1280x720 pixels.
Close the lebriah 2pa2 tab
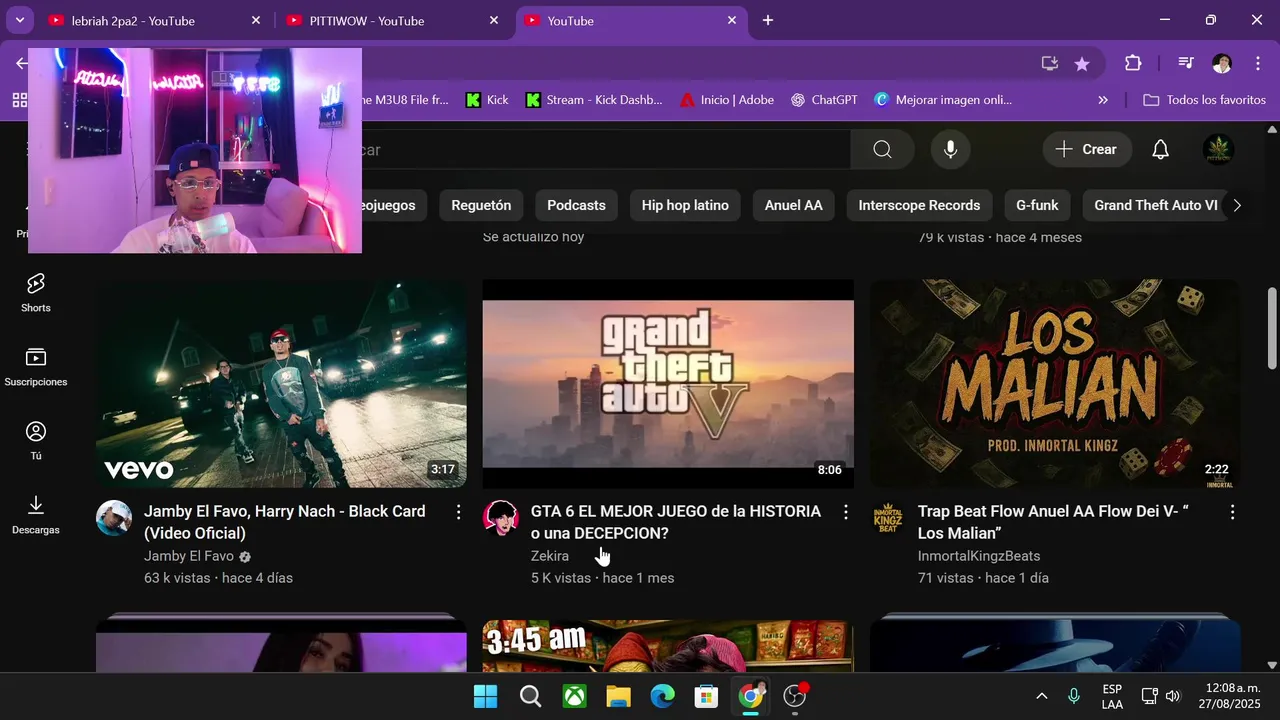point(256,20)
